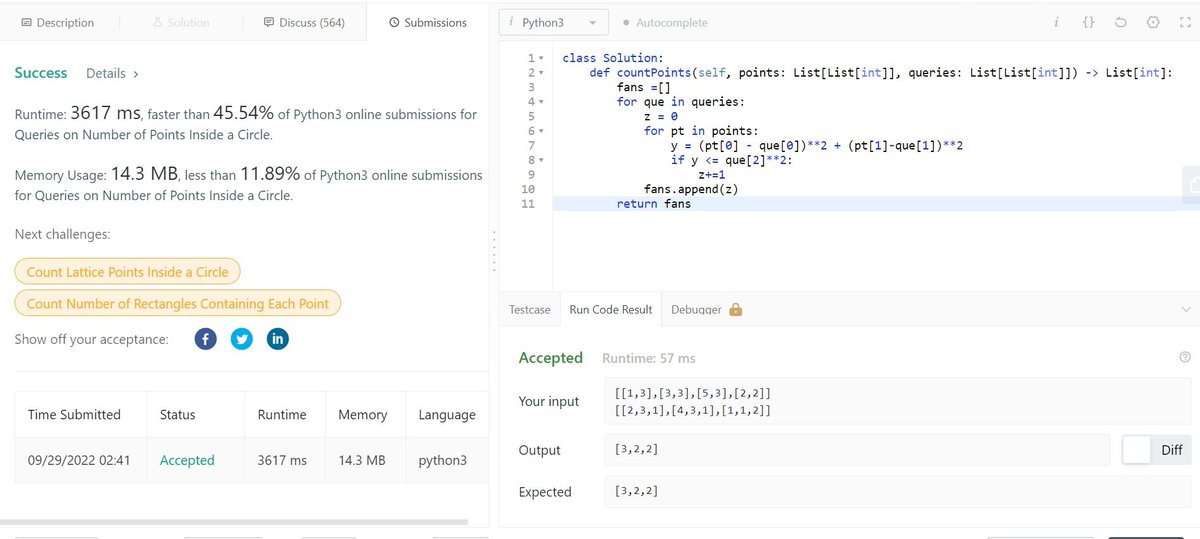
Task: Click the Runtime: 57 ms text
Action: (x=649, y=358)
